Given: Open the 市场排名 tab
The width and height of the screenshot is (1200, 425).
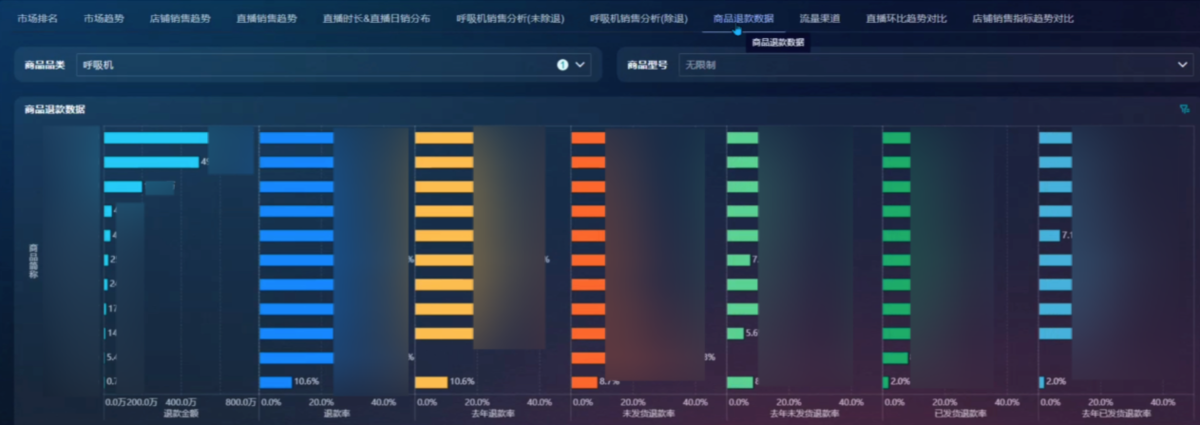Looking at the screenshot, I should click(x=37, y=18).
